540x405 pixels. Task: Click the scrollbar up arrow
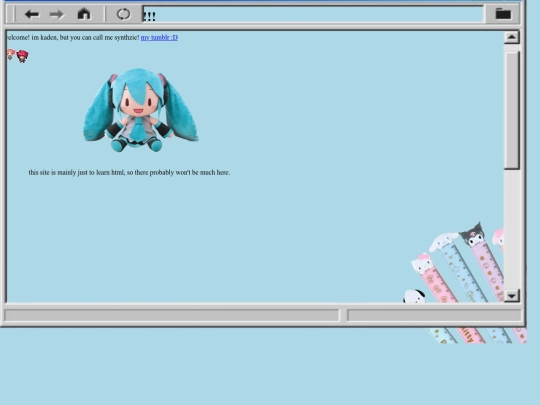click(511, 37)
